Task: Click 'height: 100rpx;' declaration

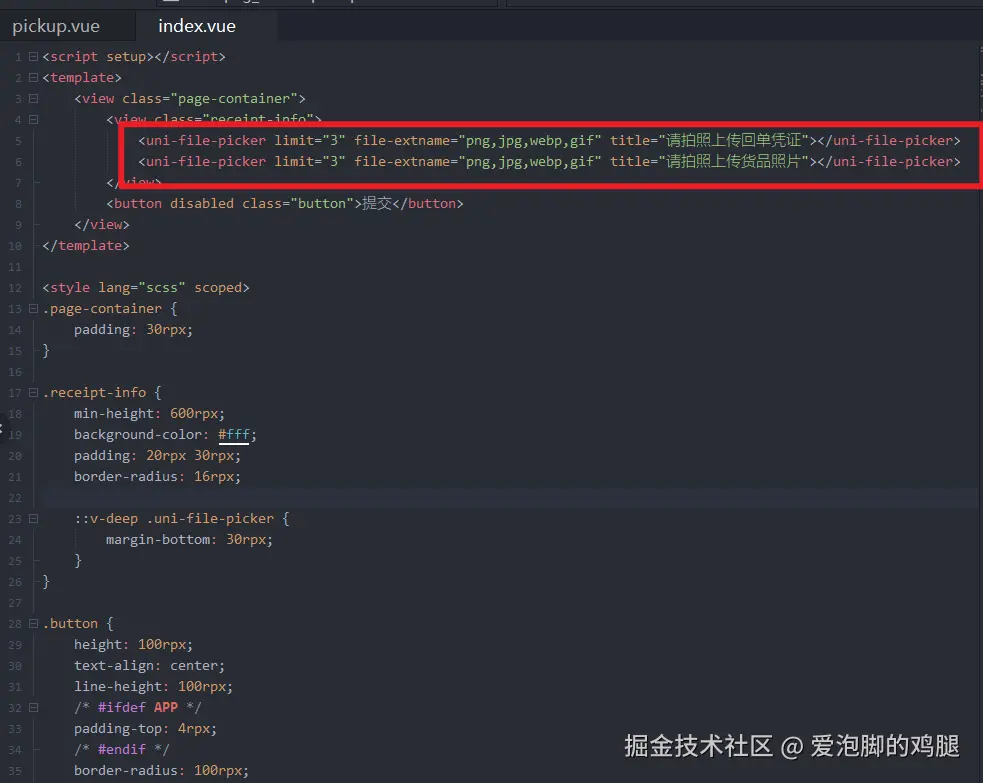Action: tap(134, 644)
